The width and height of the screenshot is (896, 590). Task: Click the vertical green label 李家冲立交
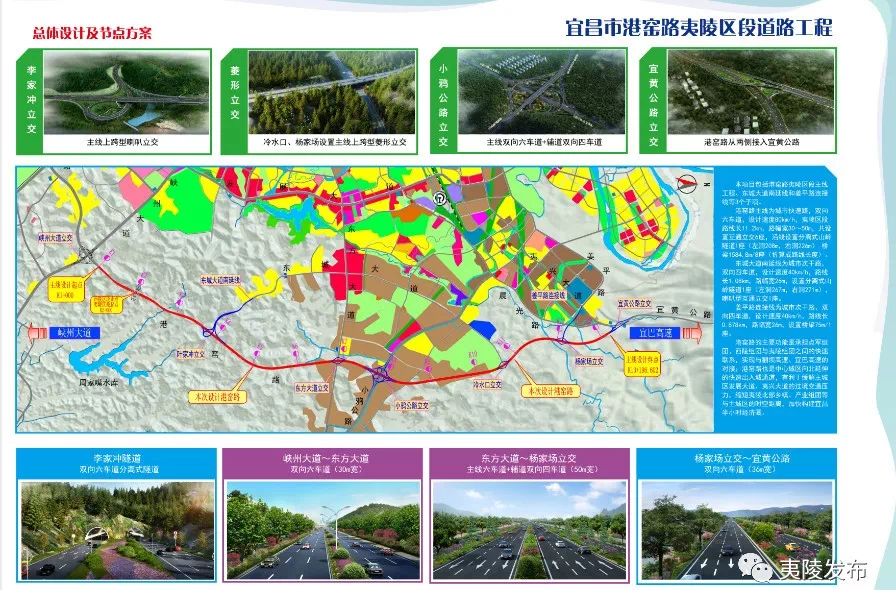pos(31,100)
